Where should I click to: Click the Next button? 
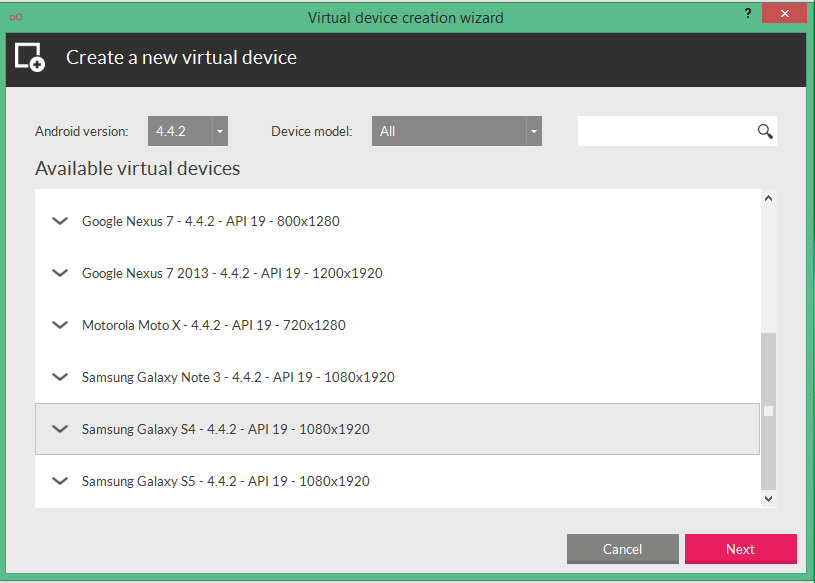(741, 549)
